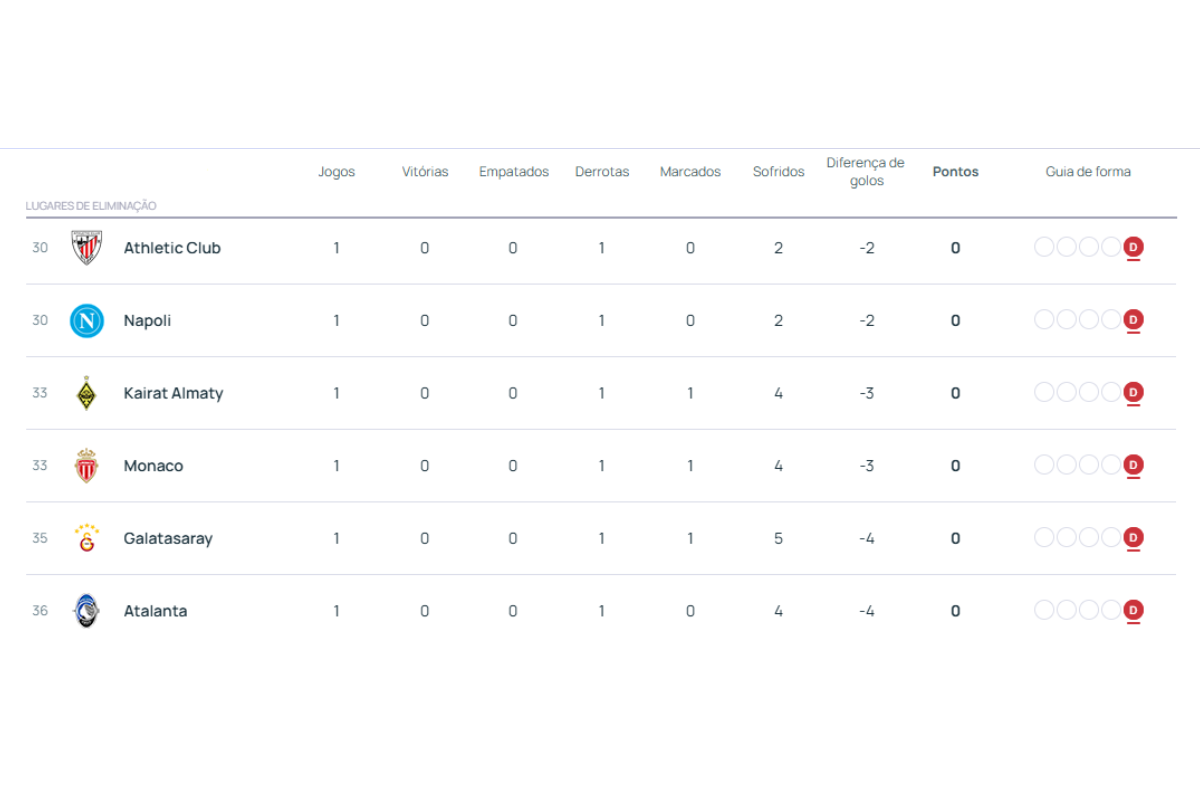Click the Jogos column header
This screenshot has width=1200, height=800.
[336, 172]
